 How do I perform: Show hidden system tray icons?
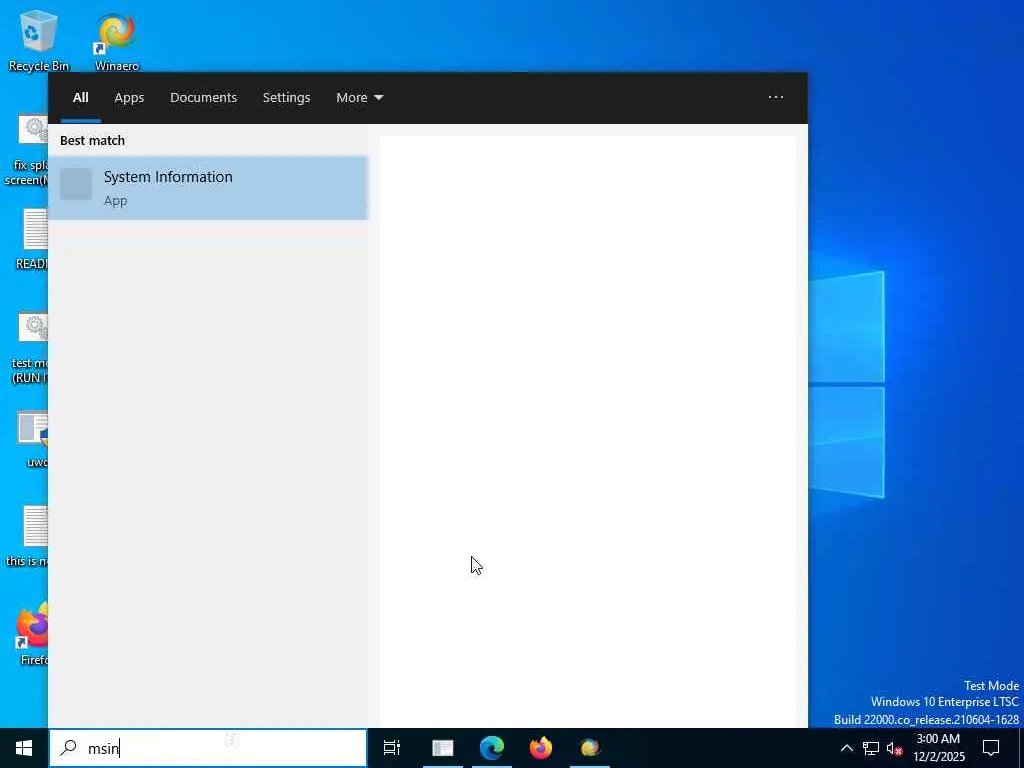(x=846, y=748)
